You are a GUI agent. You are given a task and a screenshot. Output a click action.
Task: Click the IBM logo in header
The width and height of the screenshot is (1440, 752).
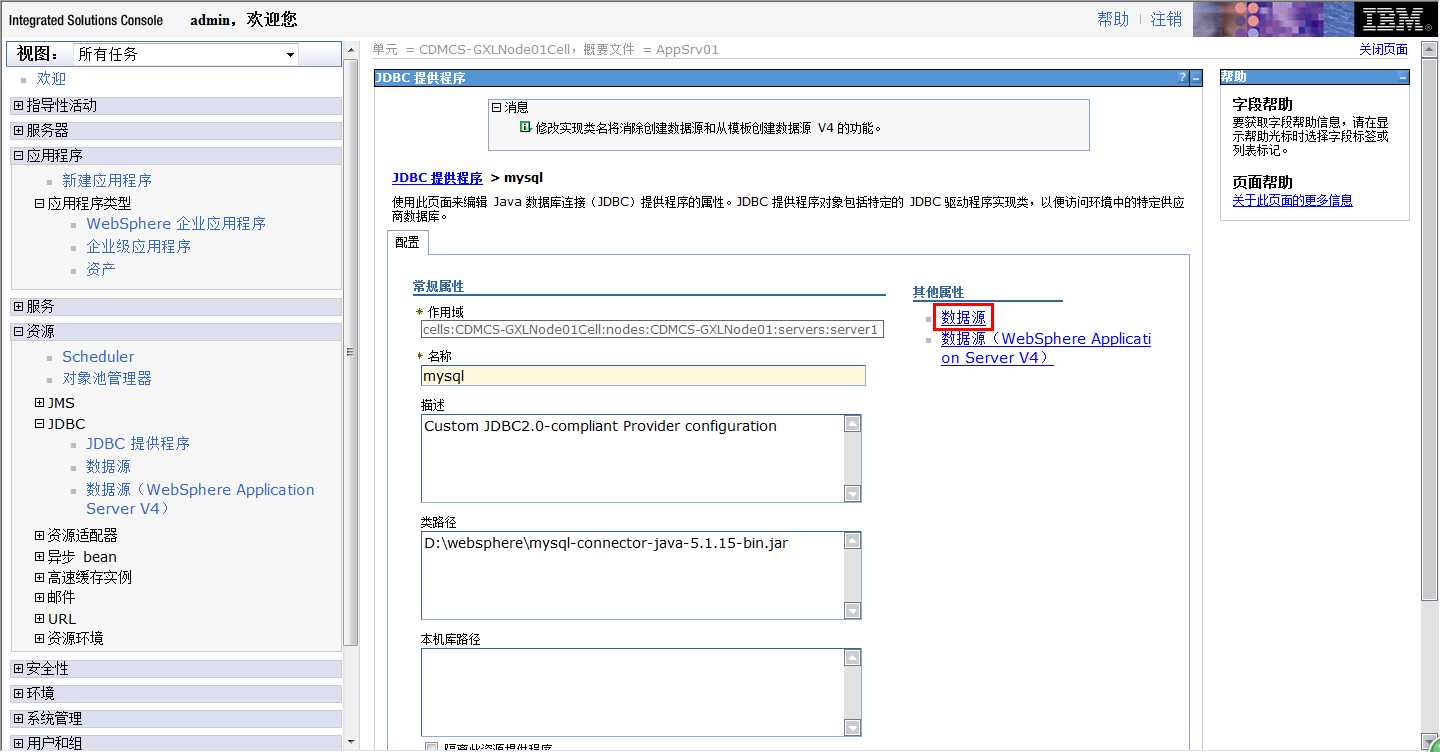tap(1394, 19)
